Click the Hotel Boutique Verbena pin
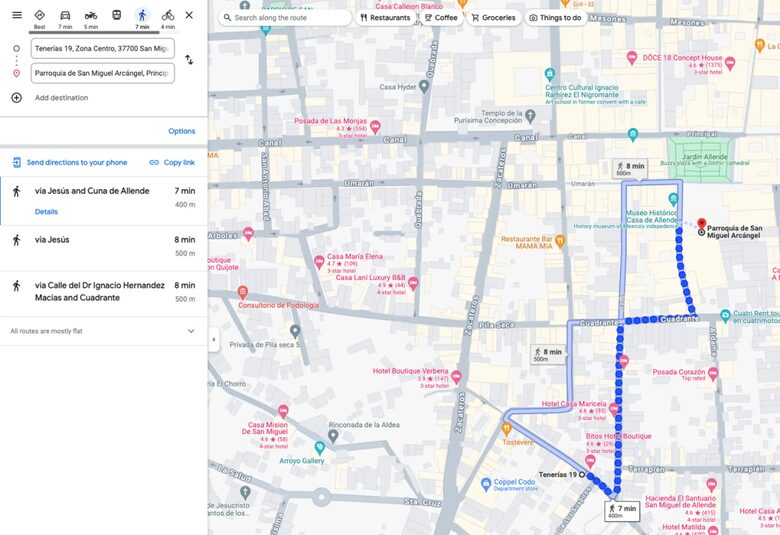The height and width of the screenshot is (535, 780). click(456, 376)
